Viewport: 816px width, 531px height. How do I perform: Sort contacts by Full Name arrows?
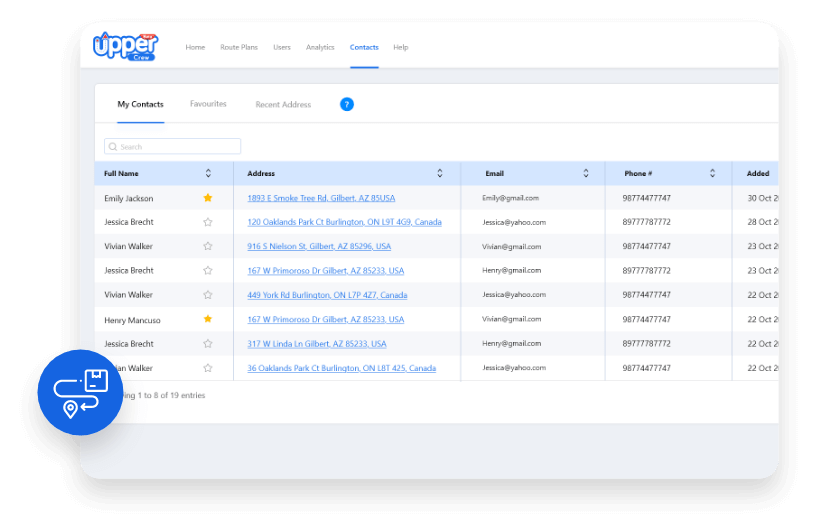(x=208, y=173)
